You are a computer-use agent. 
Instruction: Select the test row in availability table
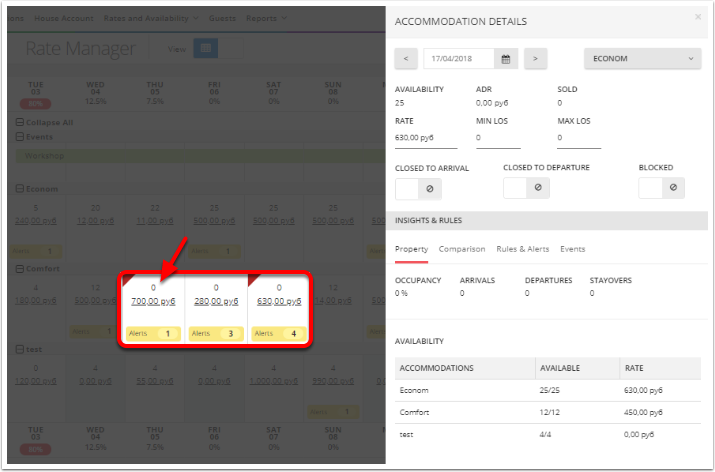tap(548, 435)
